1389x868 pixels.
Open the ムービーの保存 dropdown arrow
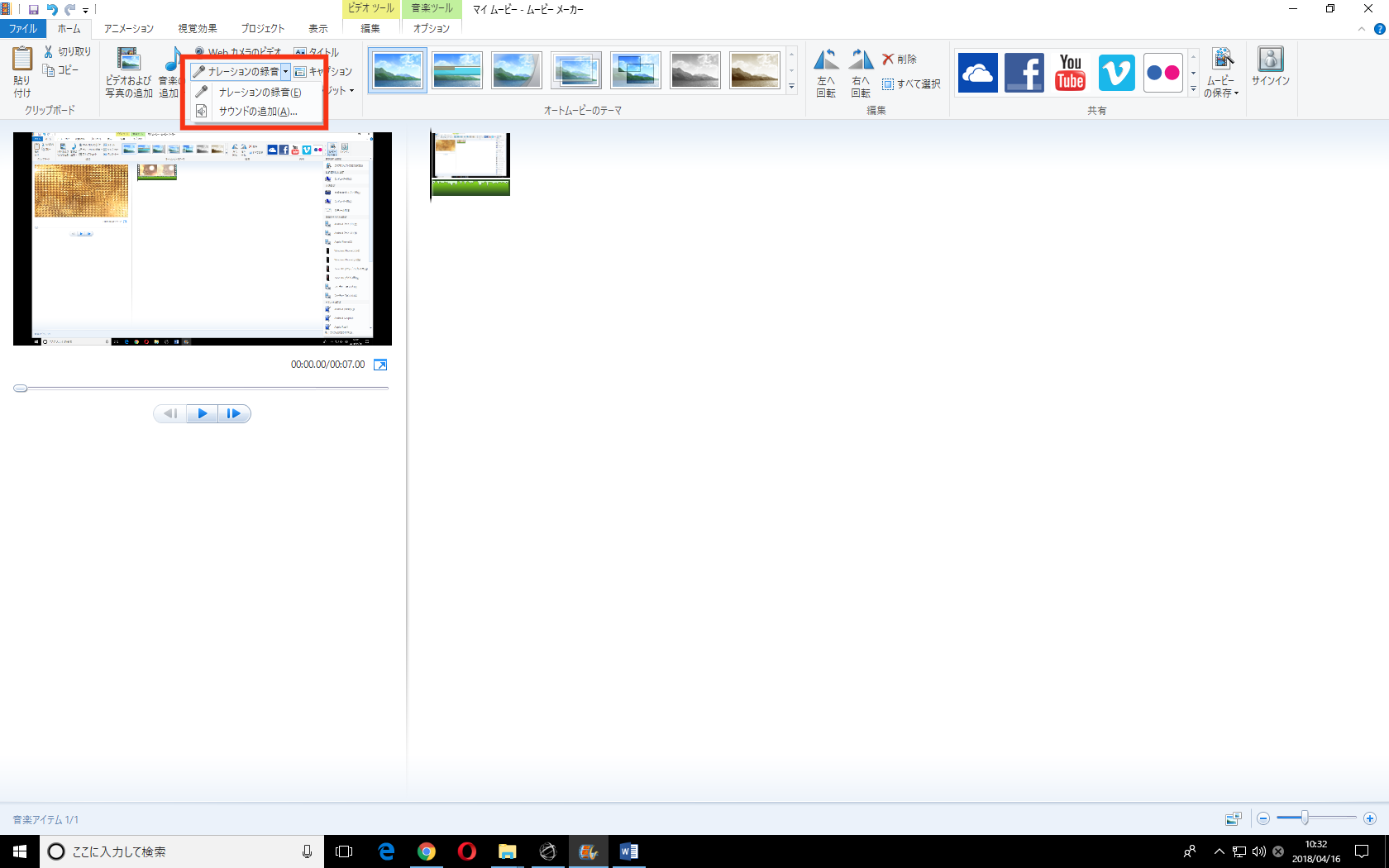point(1236,93)
